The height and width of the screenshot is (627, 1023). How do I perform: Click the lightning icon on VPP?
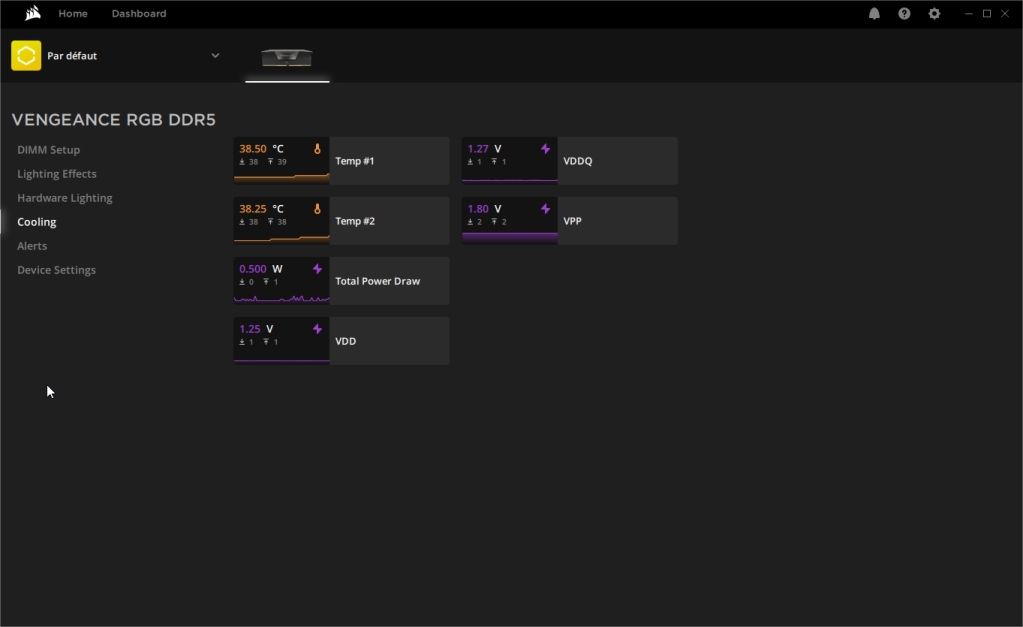[x=545, y=209]
